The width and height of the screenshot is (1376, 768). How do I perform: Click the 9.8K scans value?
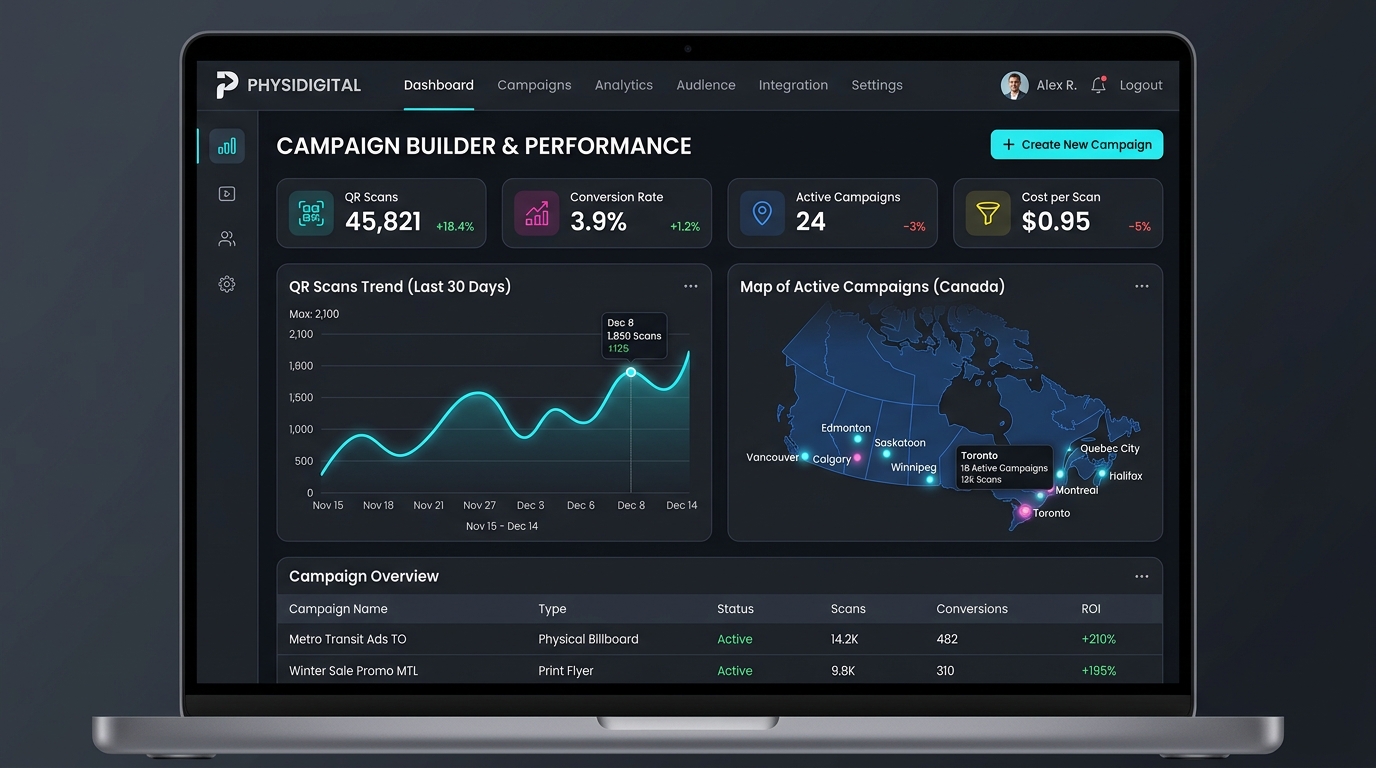[843, 671]
